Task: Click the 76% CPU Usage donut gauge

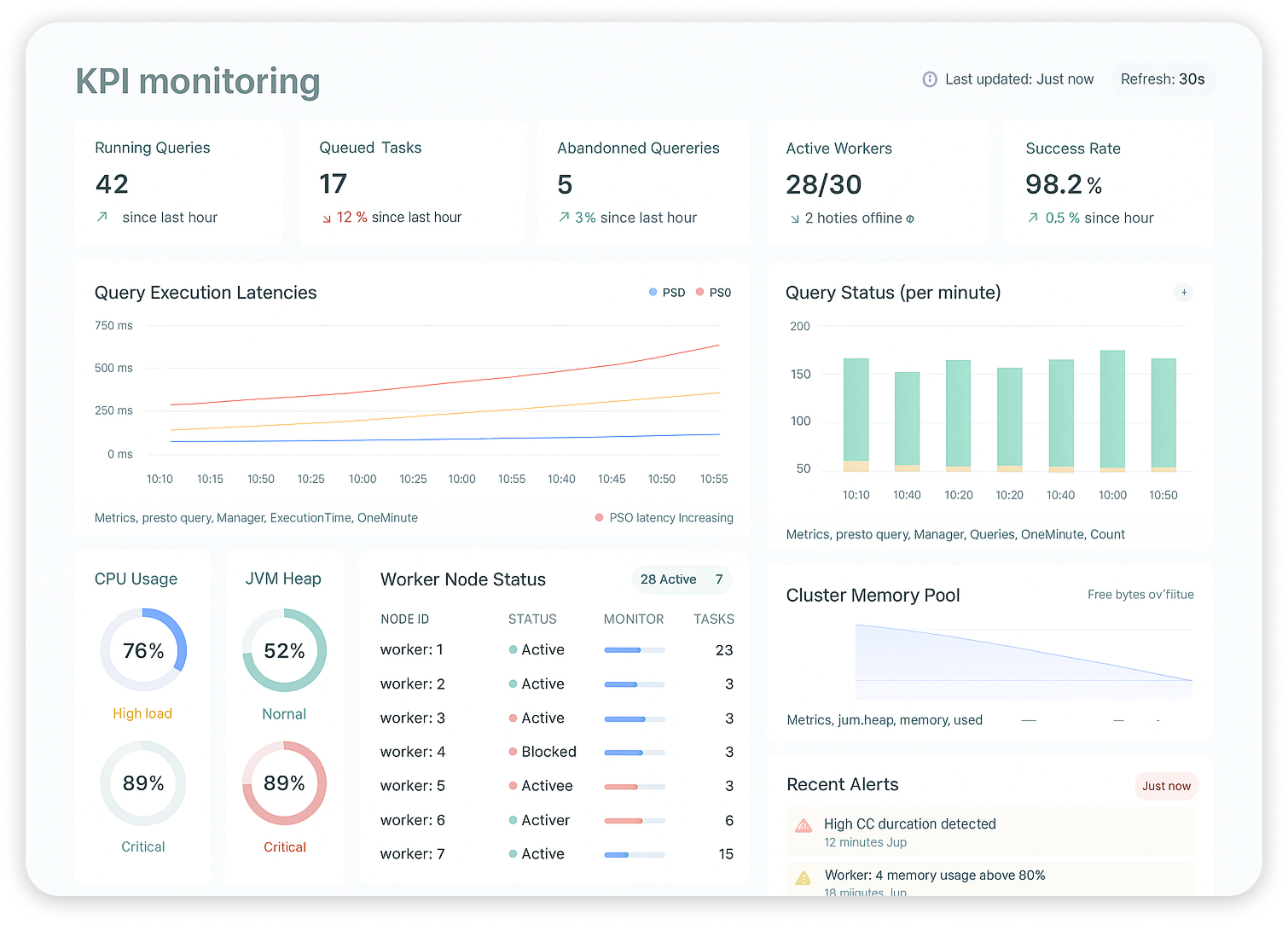Action: pyautogui.click(x=143, y=650)
